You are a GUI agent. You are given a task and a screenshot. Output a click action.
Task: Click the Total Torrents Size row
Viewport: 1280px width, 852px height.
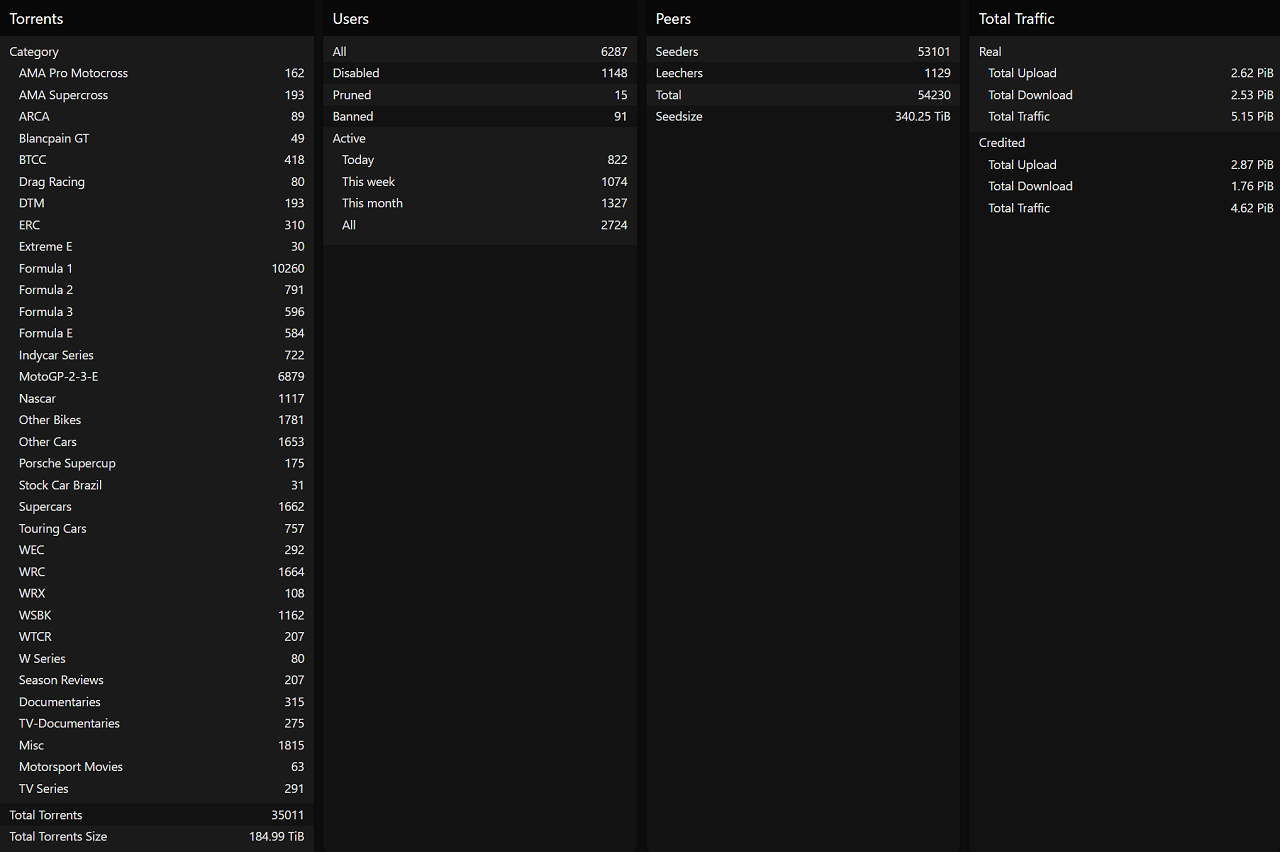click(58, 836)
